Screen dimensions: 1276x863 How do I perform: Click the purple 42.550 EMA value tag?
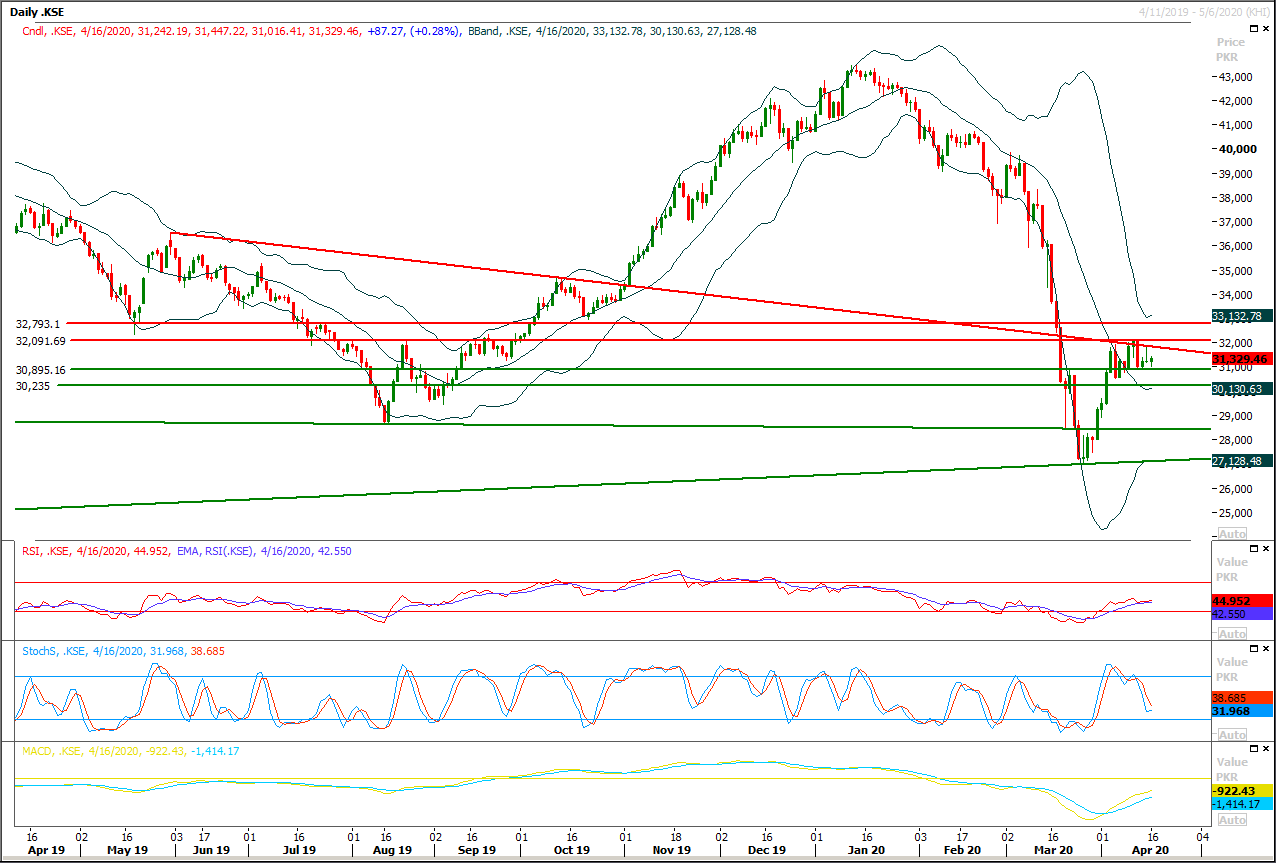coord(1241,614)
